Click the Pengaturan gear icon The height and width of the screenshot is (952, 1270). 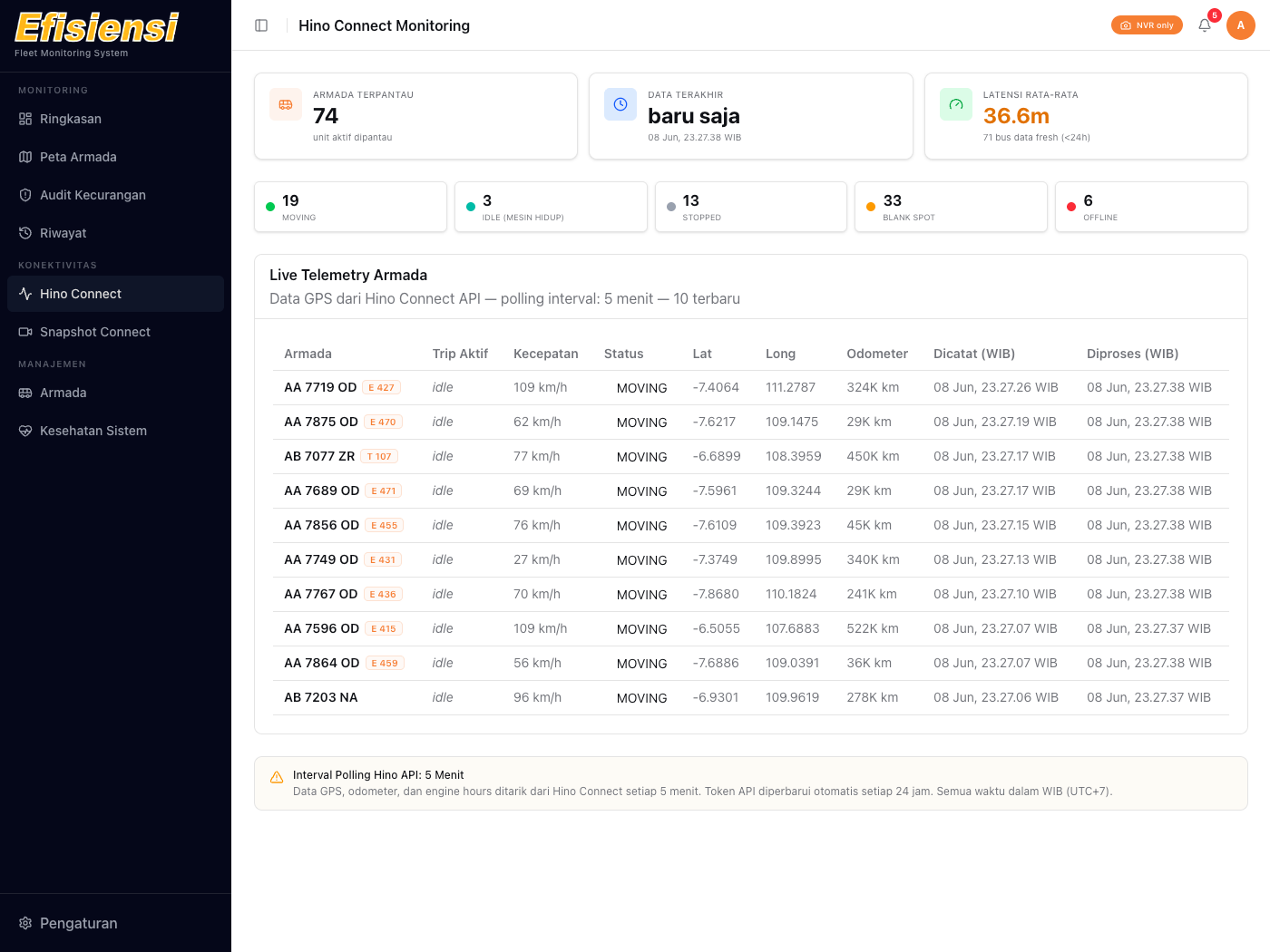pos(25,923)
